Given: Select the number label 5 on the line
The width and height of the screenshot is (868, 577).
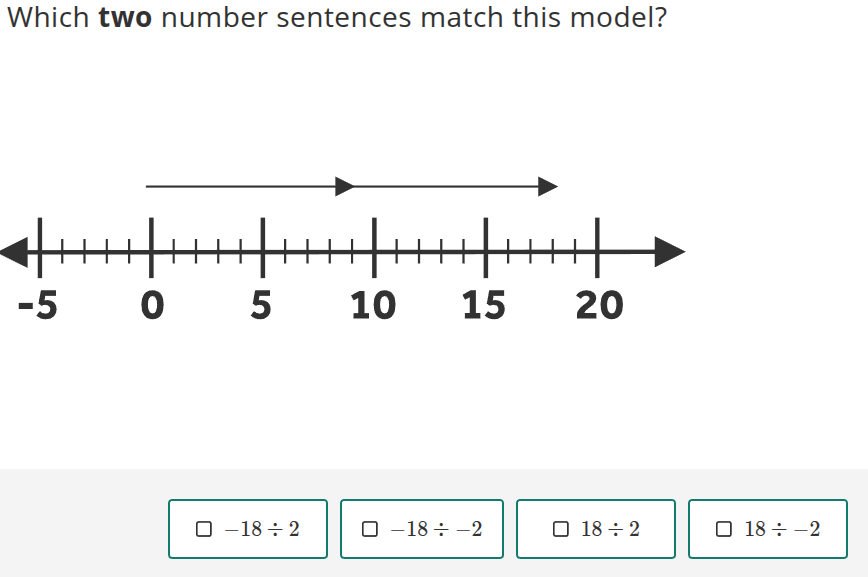Looking at the screenshot, I should 262,305.
